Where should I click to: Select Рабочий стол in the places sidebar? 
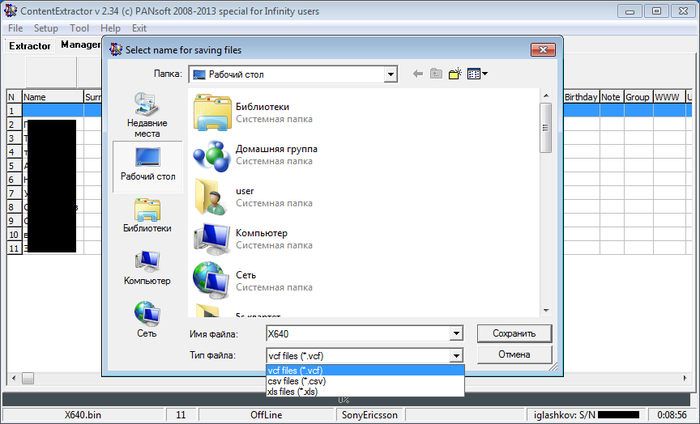point(147,162)
